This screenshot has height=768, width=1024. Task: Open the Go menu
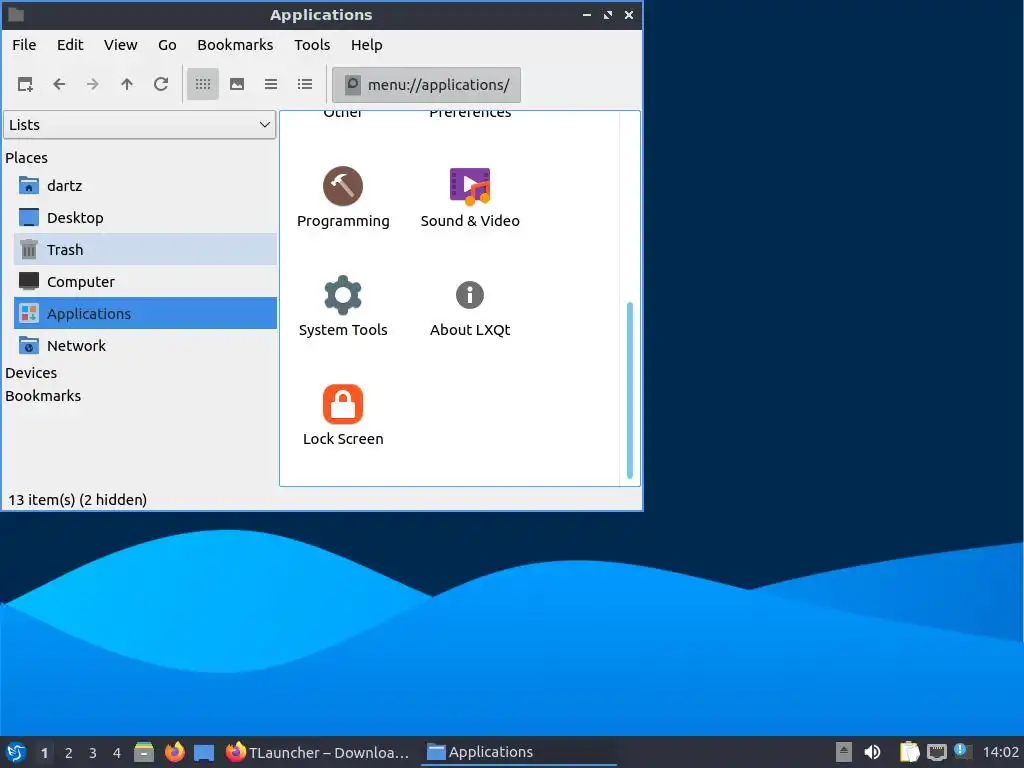[x=167, y=45]
